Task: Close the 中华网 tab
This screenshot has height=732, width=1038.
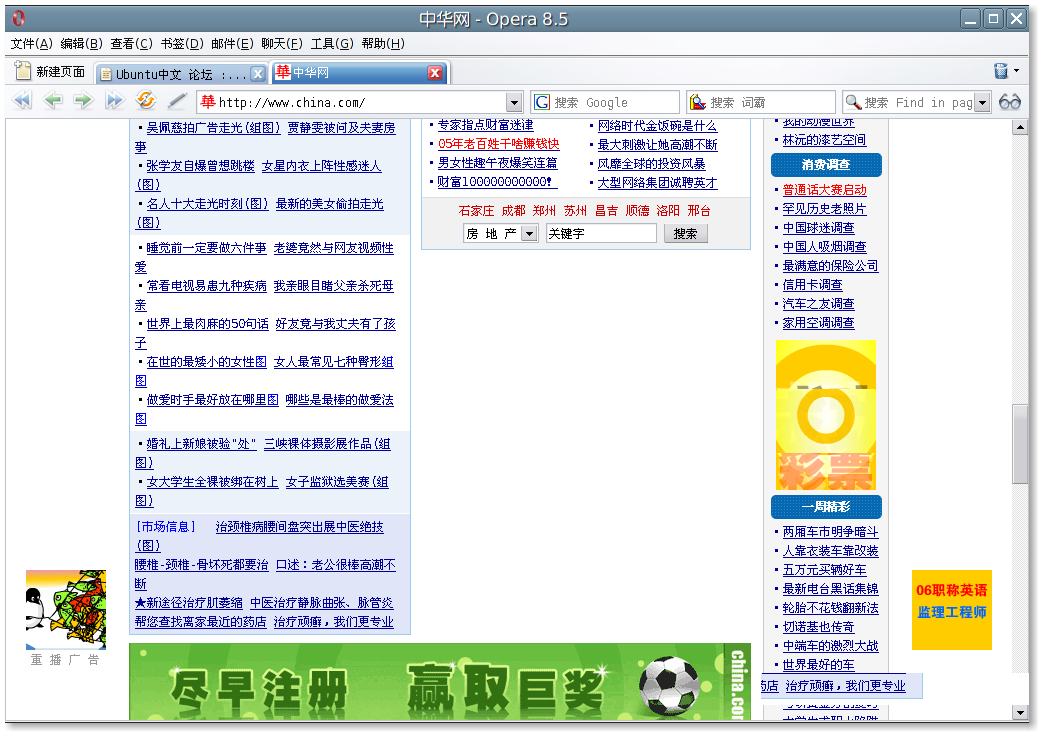Action: [435, 73]
